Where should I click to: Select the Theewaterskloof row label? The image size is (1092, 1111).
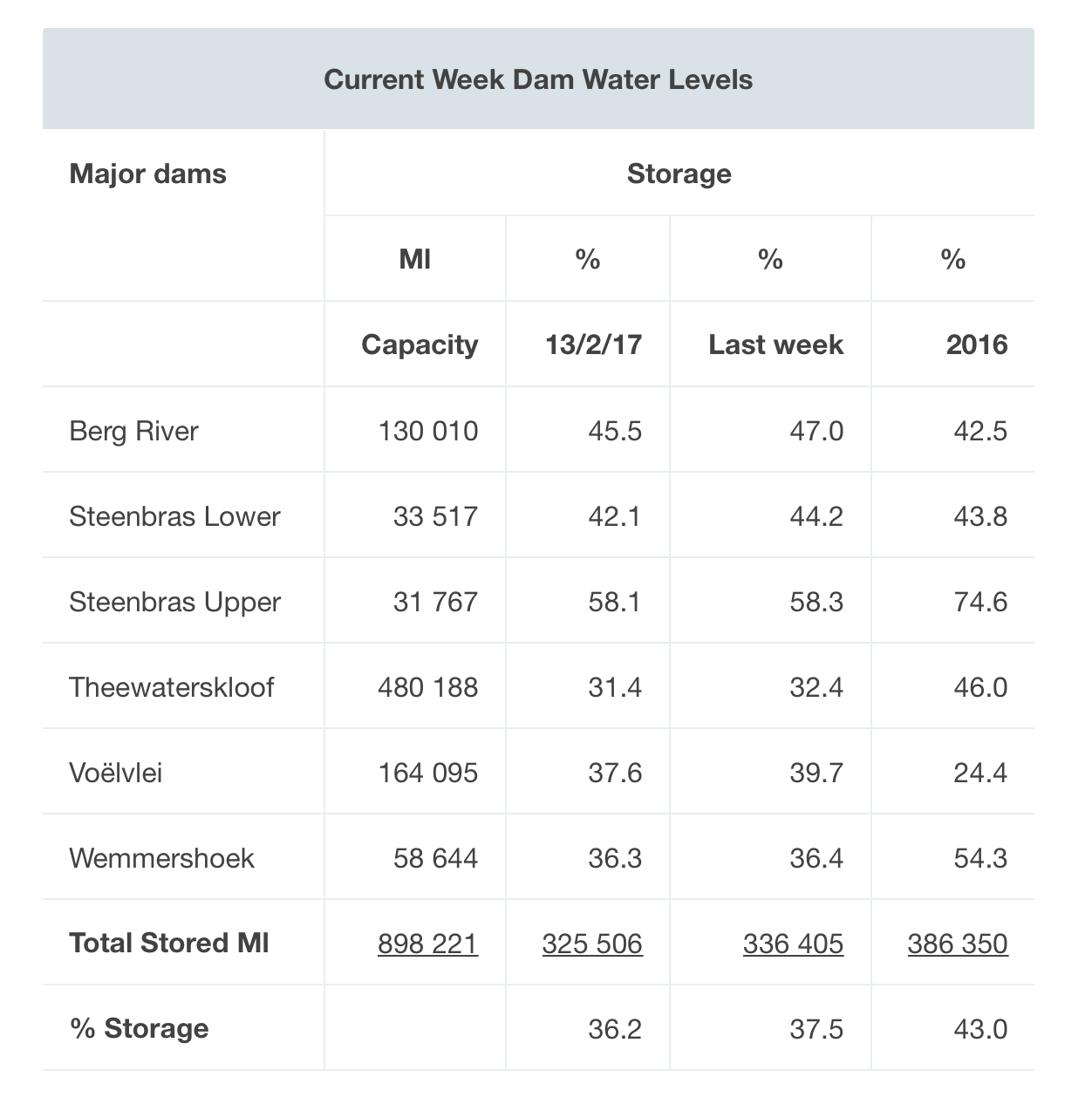[171, 687]
